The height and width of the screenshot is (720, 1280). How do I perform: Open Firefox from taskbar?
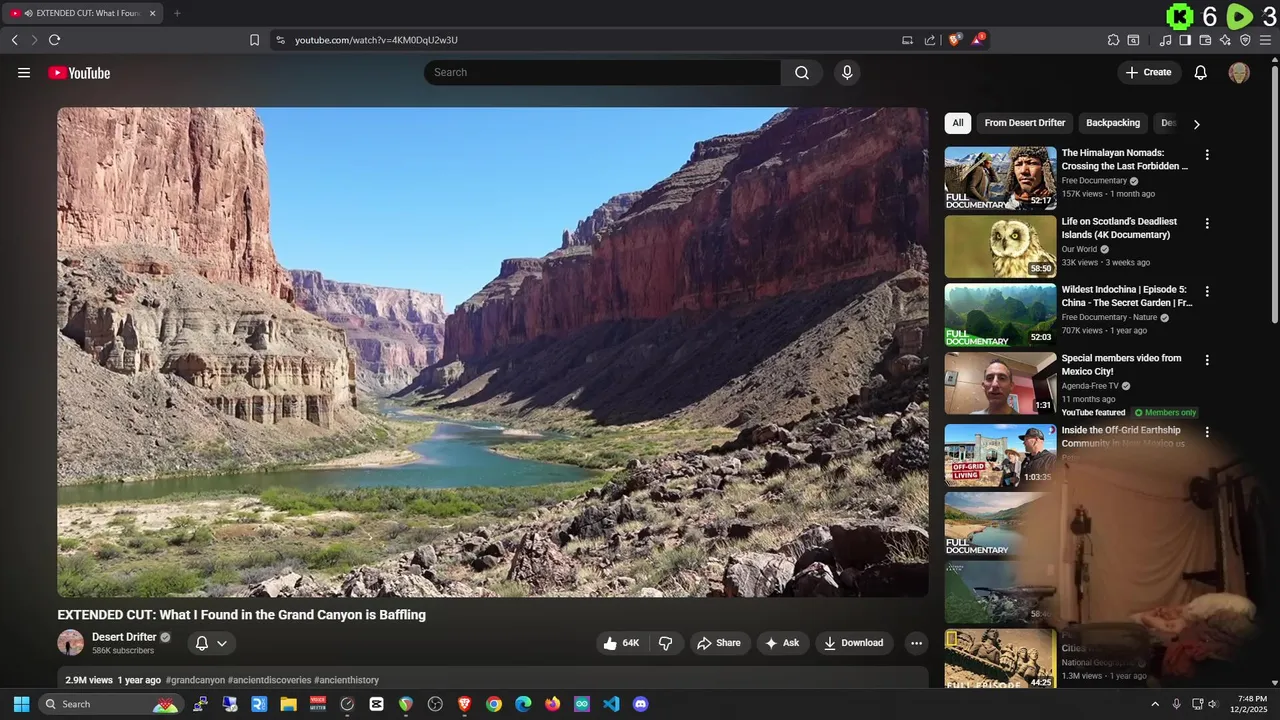553,704
